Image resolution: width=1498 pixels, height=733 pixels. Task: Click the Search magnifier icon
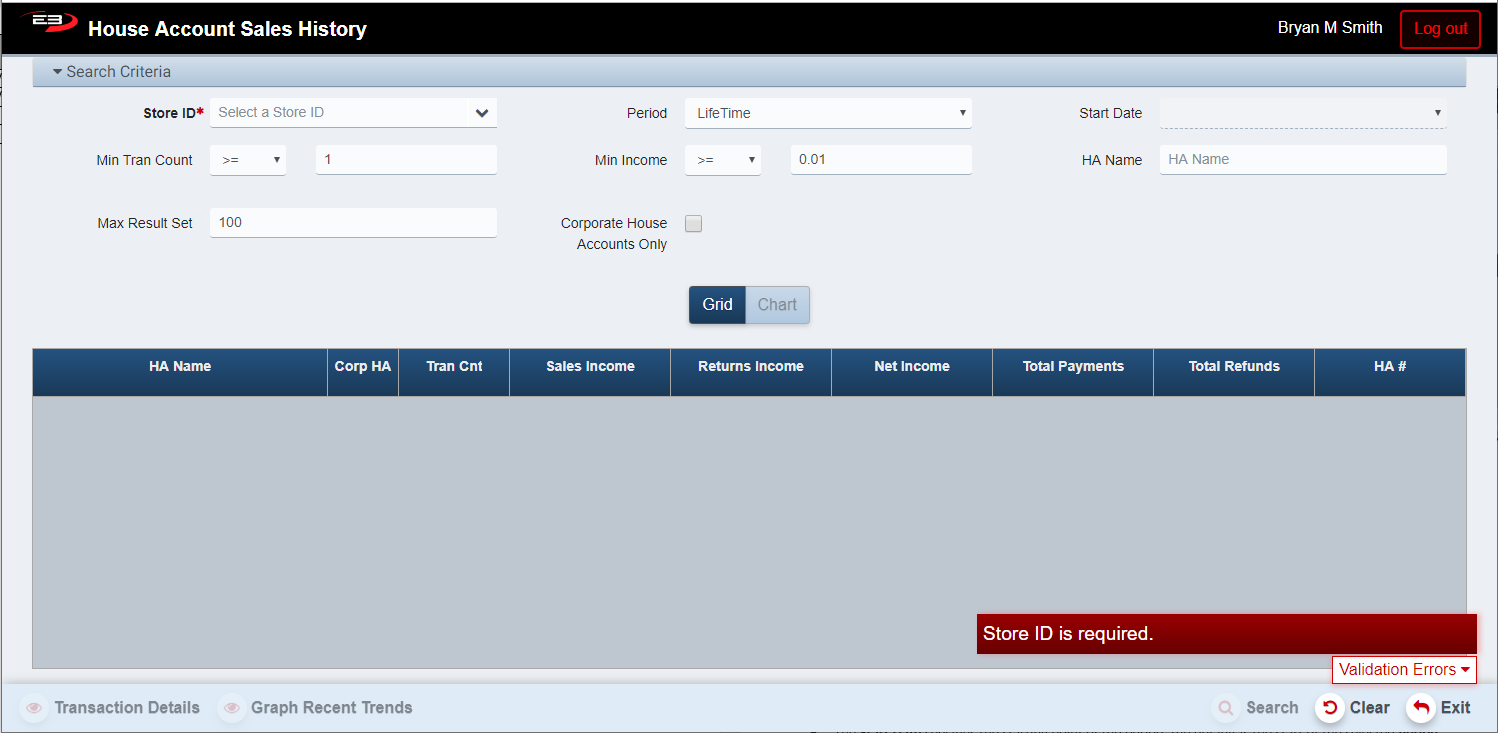pyautogui.click(x=1225, y=708)
